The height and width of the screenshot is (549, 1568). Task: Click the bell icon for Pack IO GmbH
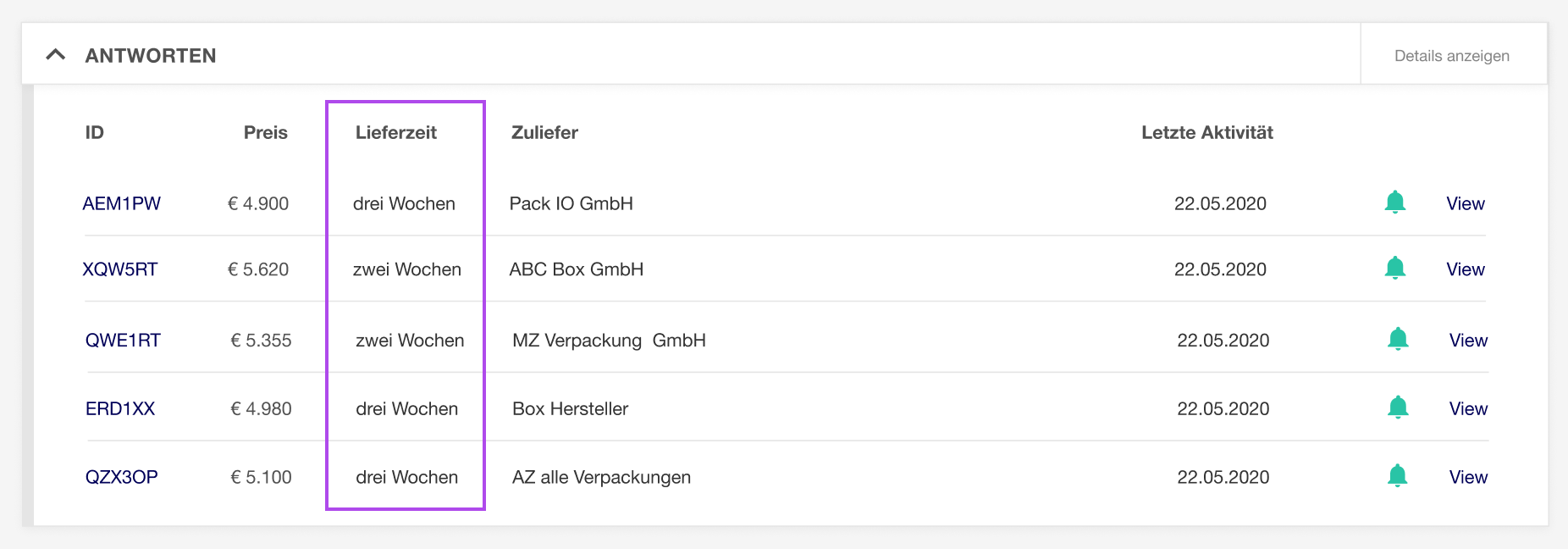[x=1395, y=202]
